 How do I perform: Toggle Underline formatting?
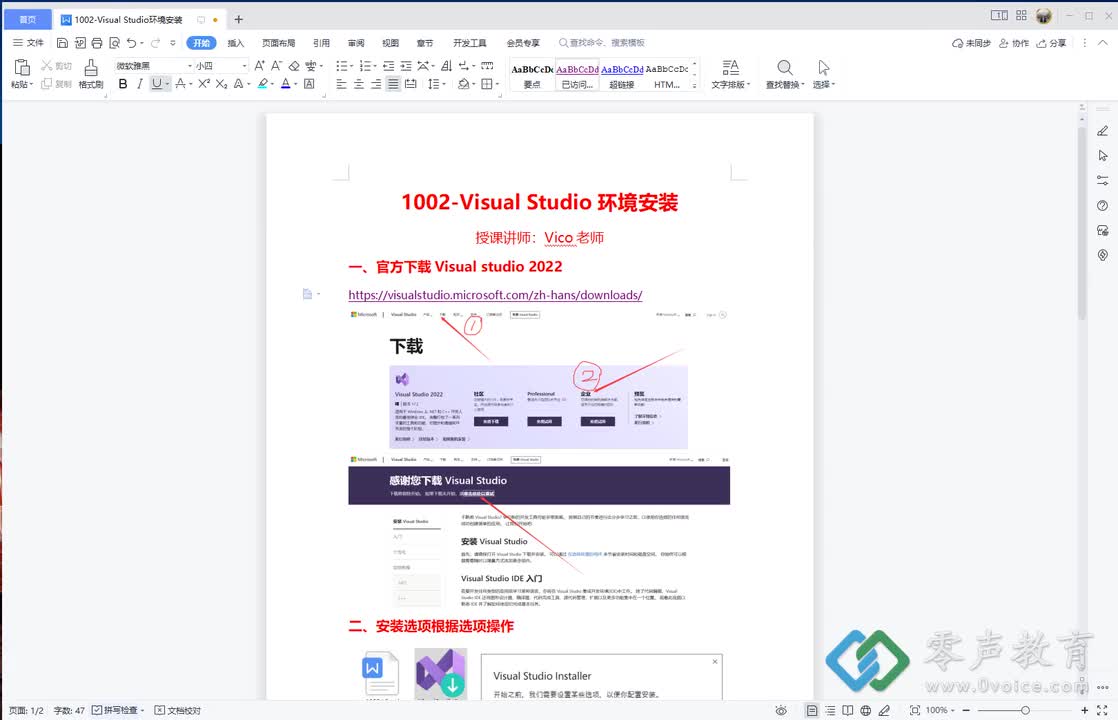(157, 84)
